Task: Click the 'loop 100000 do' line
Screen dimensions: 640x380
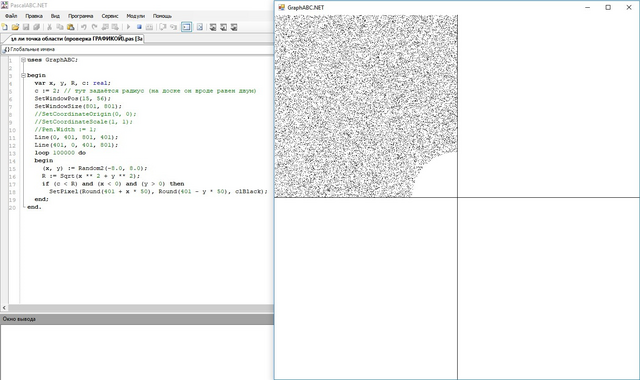Action: click(x=60, y=153)
